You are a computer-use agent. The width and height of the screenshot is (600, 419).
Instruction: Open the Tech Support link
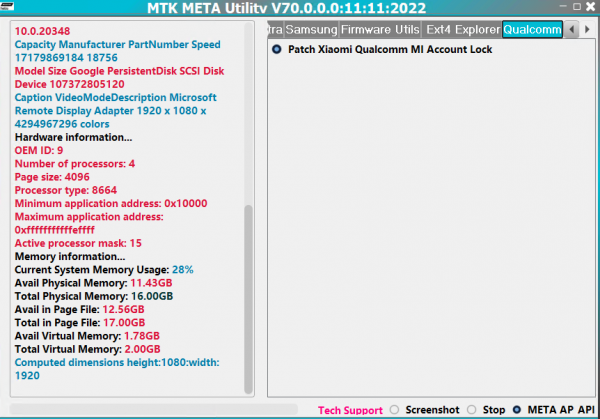pos(350,410)
